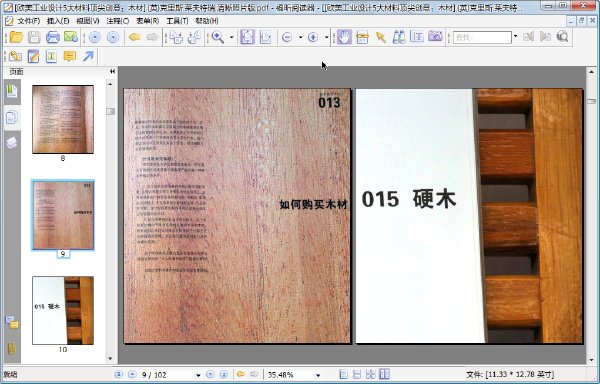Click the find next icon
Viewport: 600px width, 384px height.
[x=545, y=37]
